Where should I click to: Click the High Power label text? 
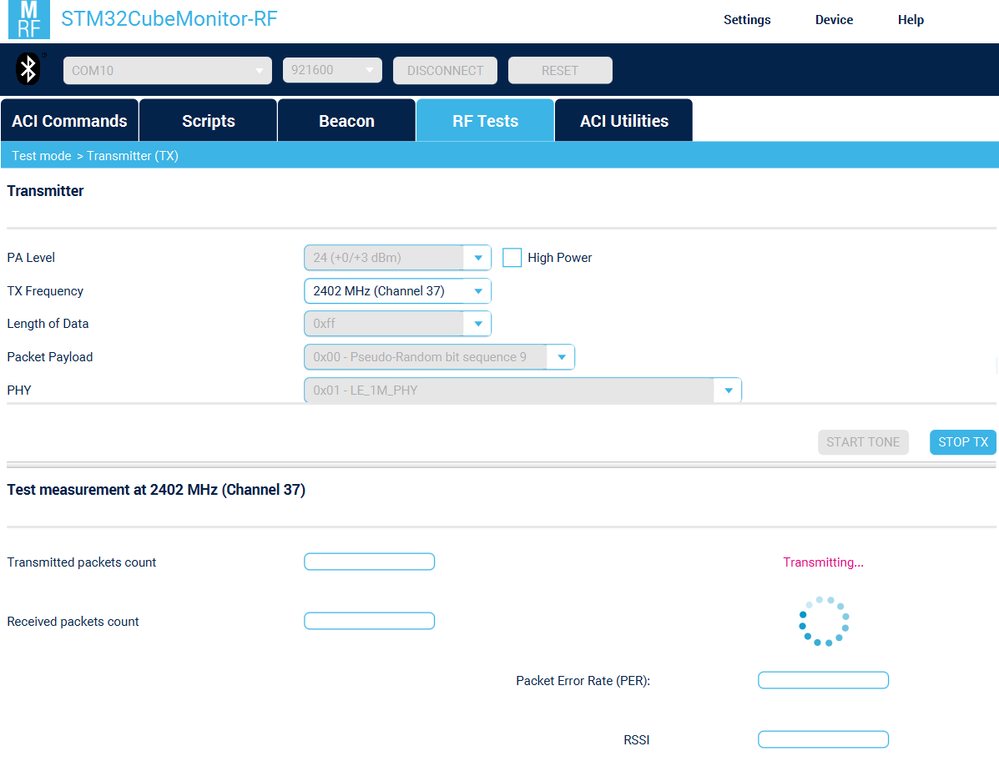click(559, 257)
